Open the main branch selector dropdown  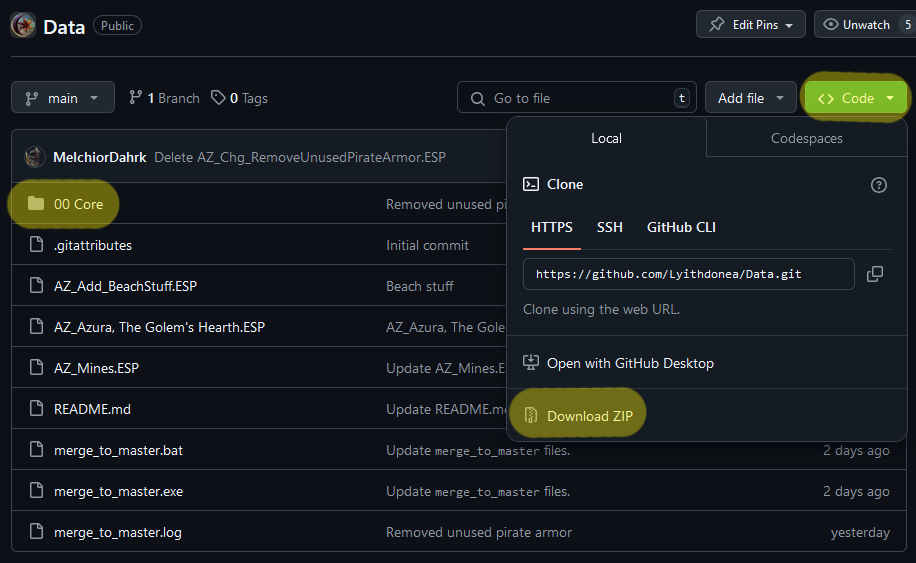pos(63,98)
